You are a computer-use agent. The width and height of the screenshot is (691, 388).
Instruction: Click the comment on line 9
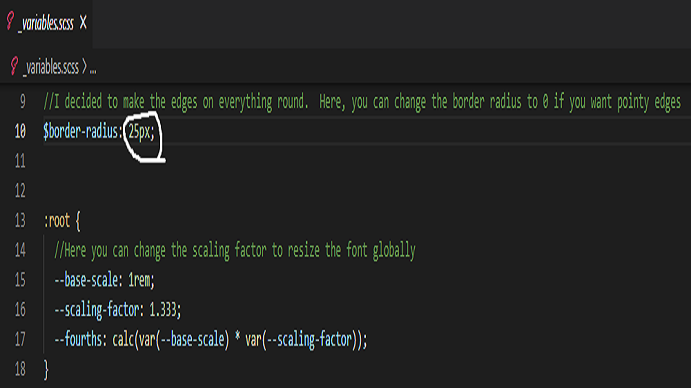tap(362, 102)
